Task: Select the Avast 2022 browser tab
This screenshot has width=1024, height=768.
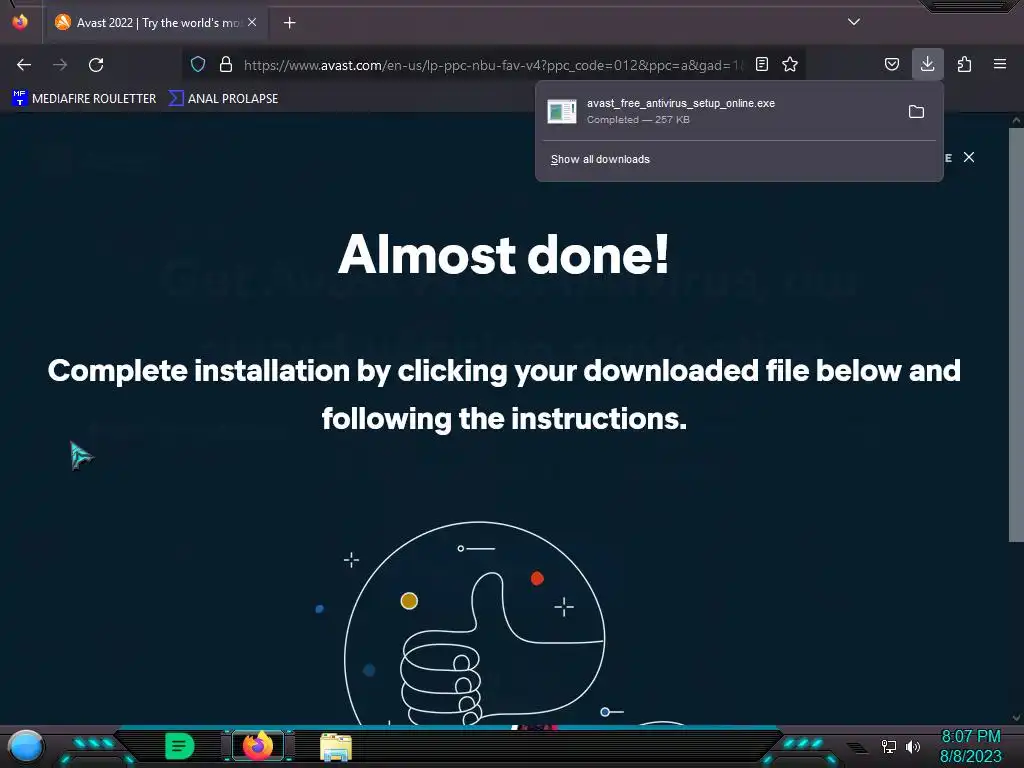Action: click(155, 23)
